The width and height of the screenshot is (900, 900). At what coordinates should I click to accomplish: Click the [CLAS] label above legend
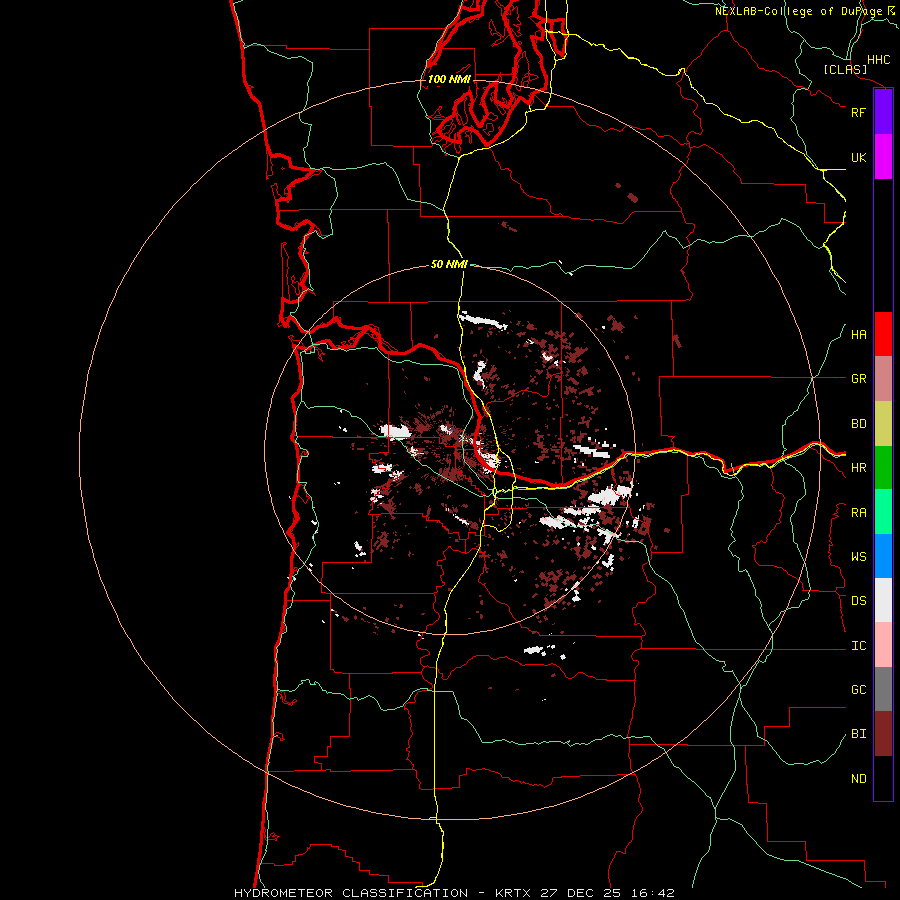coord(845,70)
